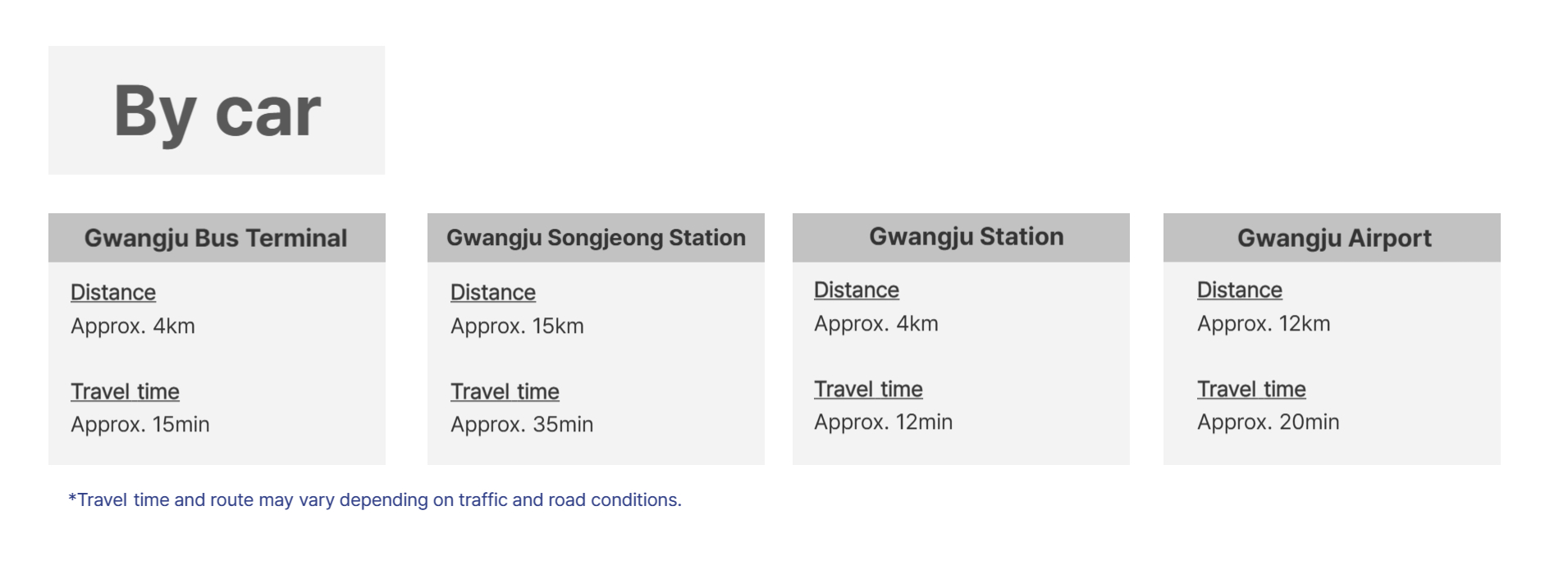Screen dimensions: 1568x579
Task: Click the Approx. 12min travel time text
Action: pos(883,422)
